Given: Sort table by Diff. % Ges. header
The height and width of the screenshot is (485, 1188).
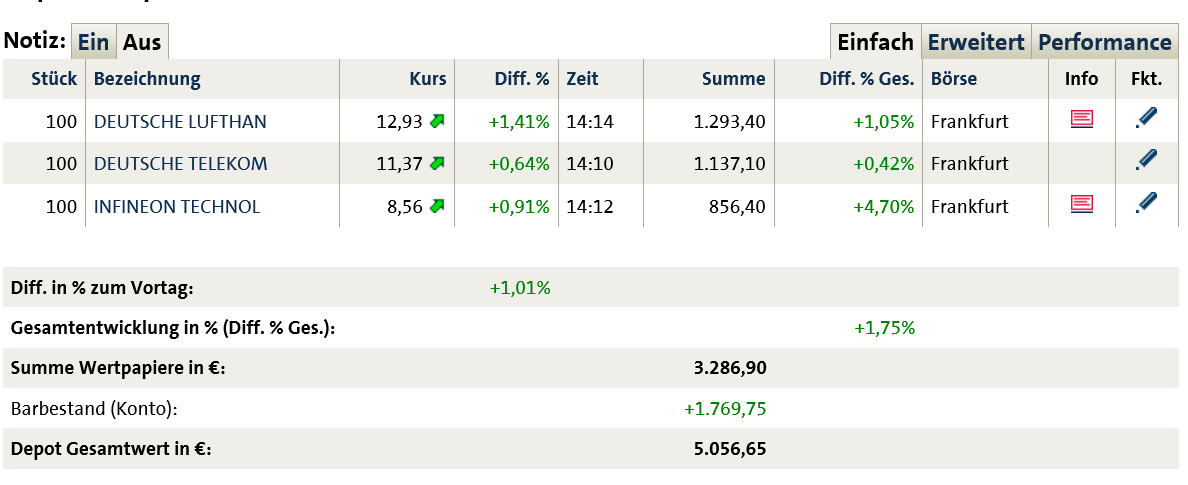Looking at the screenshot, I should point(866,79).
